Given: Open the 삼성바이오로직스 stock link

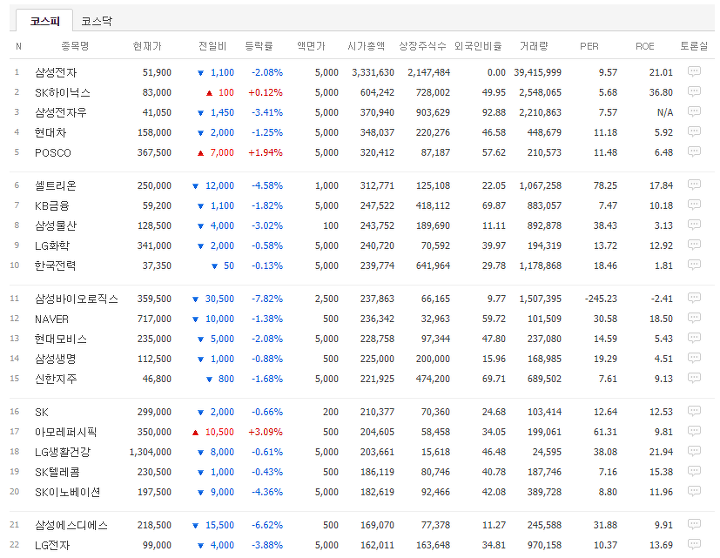Looking at the screenshot, I should [77, 299].
